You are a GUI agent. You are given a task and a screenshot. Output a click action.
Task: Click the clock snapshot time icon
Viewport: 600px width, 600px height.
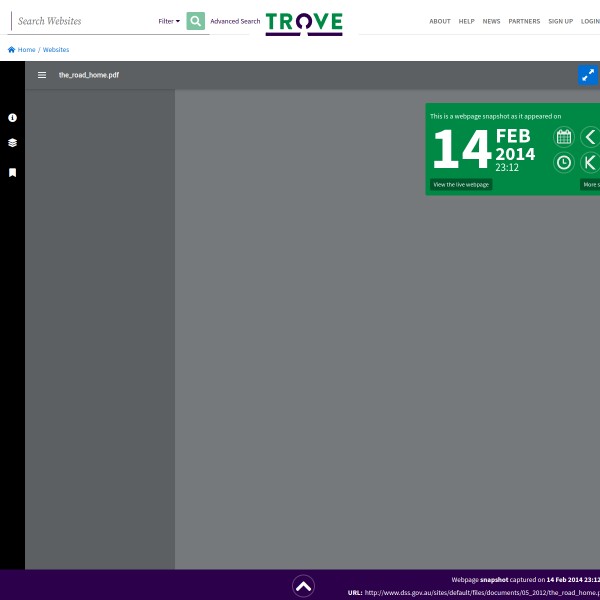[x=564, y=162]
